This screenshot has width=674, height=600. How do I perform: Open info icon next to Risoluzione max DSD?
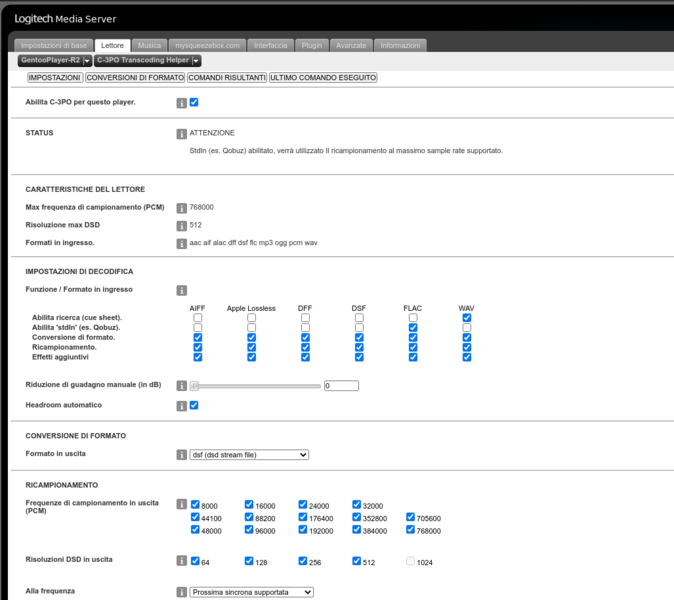pyautogui.click(x=181, y=226)
